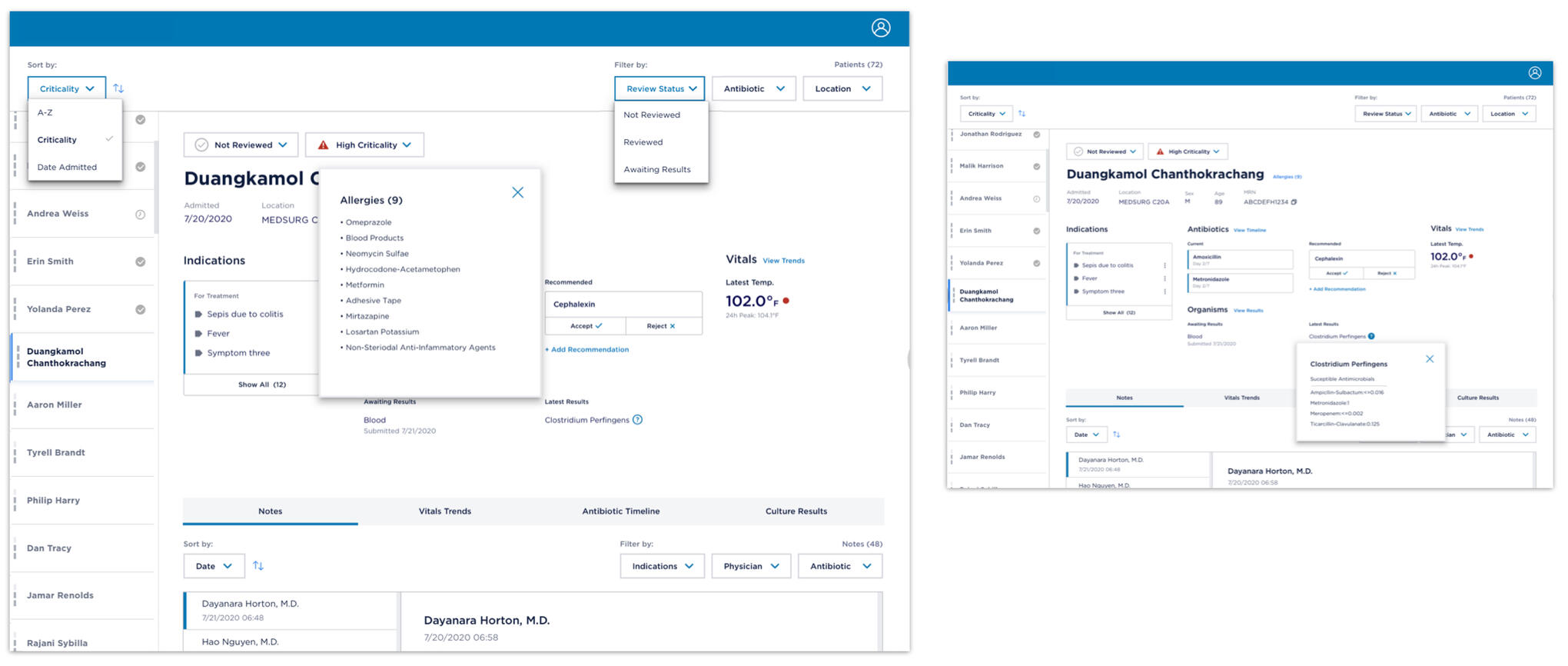Expand the Physician filter dropdown

pos(750,566)
